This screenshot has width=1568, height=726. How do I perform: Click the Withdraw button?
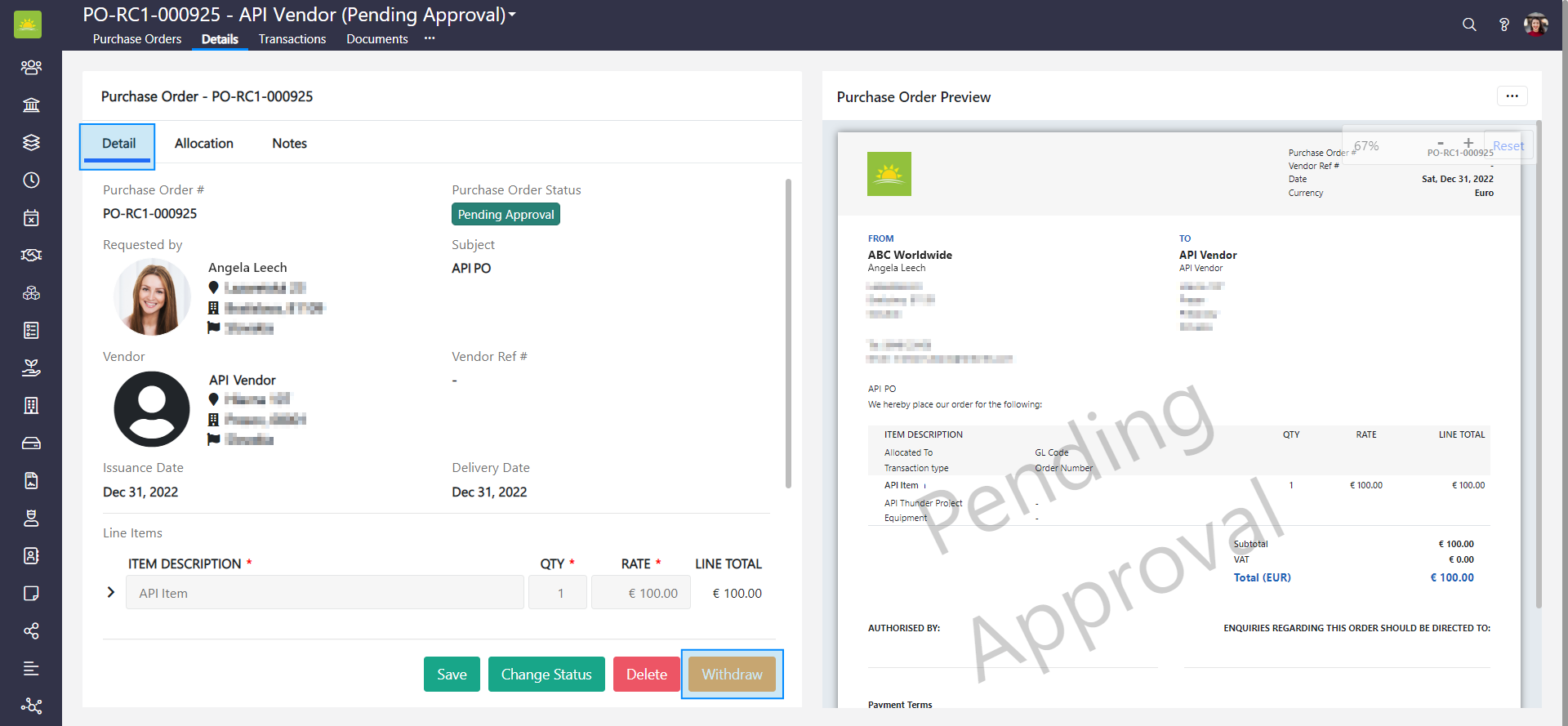[x=732, y=674]
